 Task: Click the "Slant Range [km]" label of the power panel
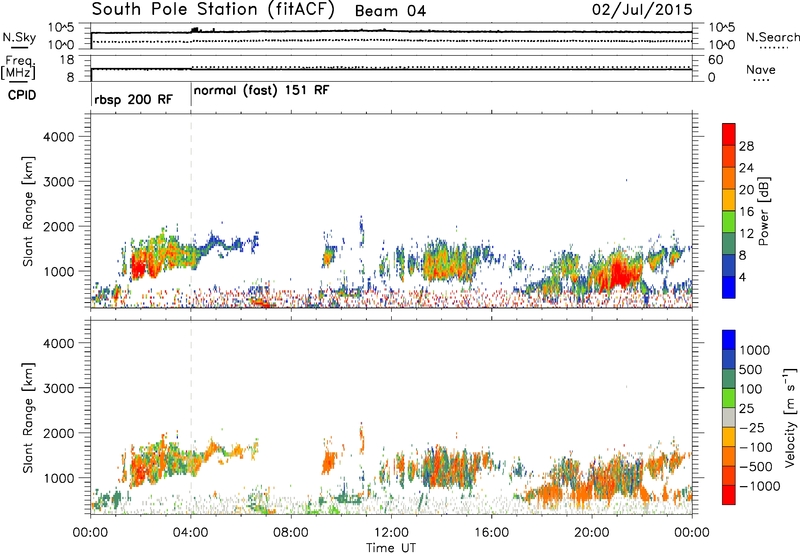(28, 211)
